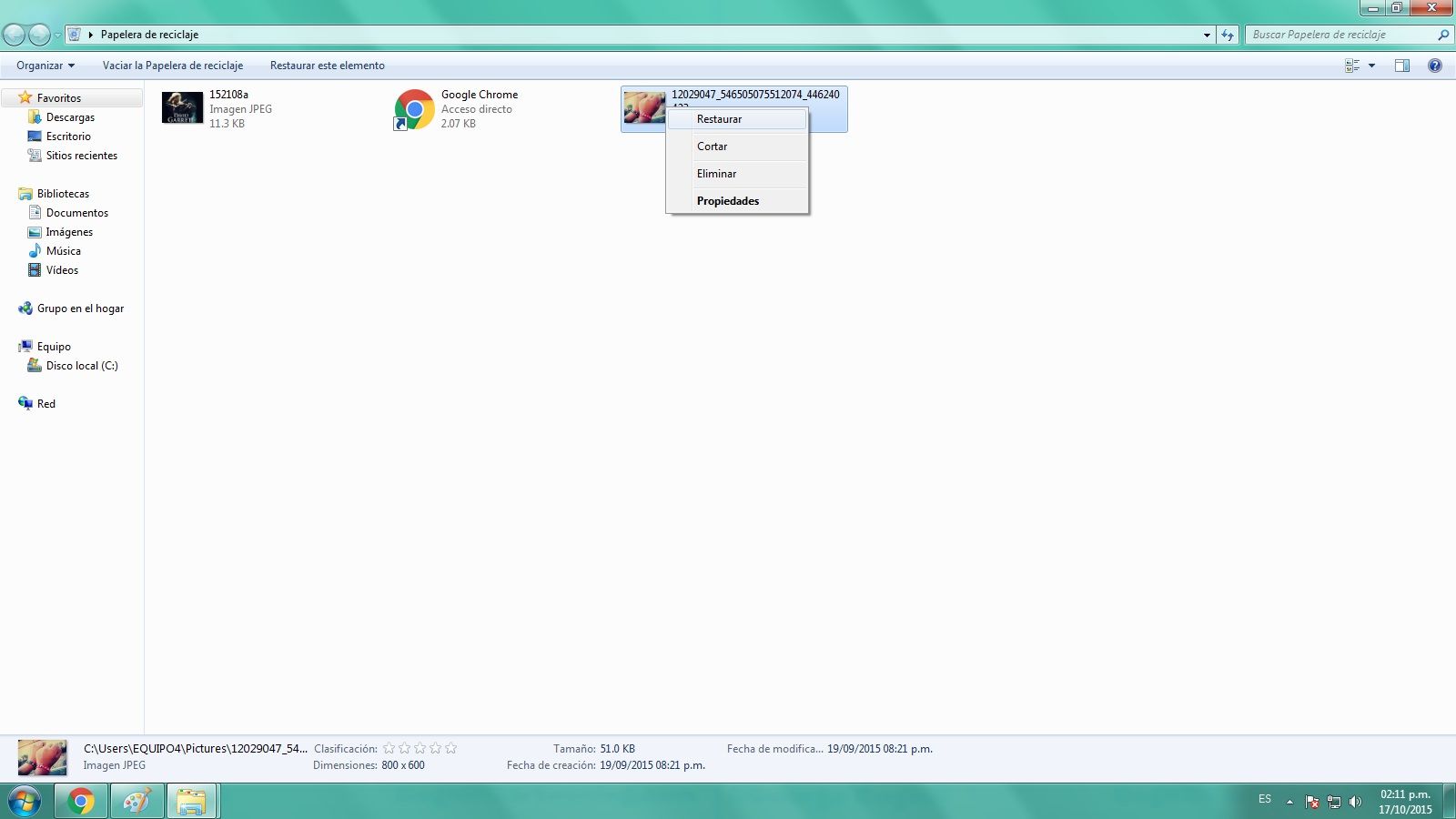The height and width of the screenshot is (819, 1456).
Task: Click the volume icon in system tray
Action: point(1355,802)
